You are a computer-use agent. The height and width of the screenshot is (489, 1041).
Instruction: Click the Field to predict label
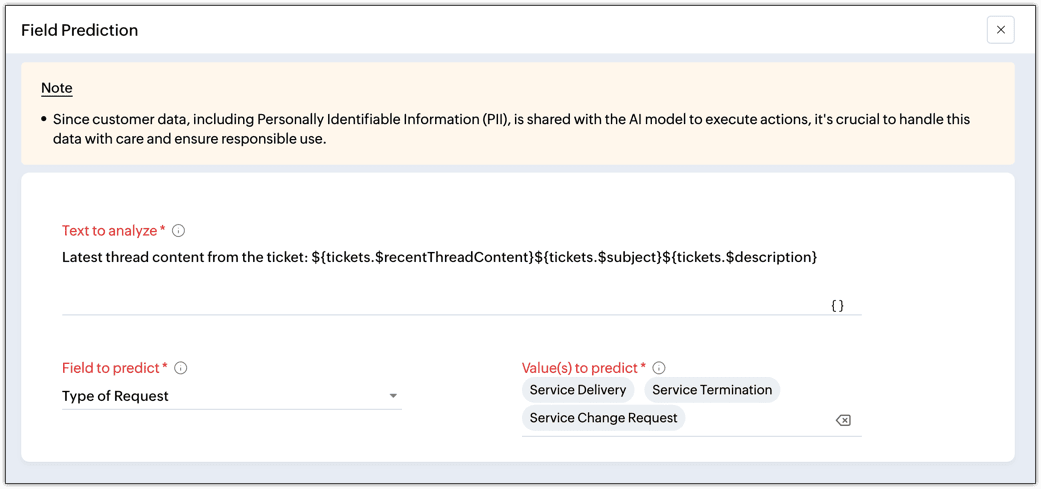point(112,368)
